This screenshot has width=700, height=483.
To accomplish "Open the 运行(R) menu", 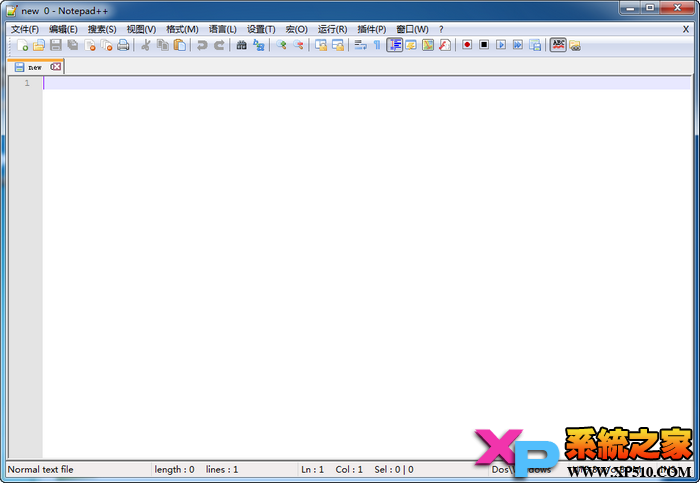I will click(333, 29).
